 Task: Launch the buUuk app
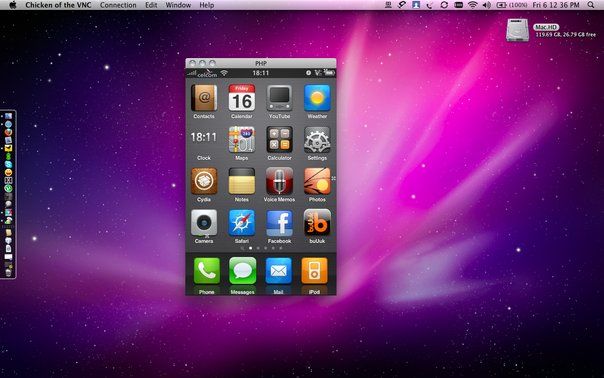(317, 223)
